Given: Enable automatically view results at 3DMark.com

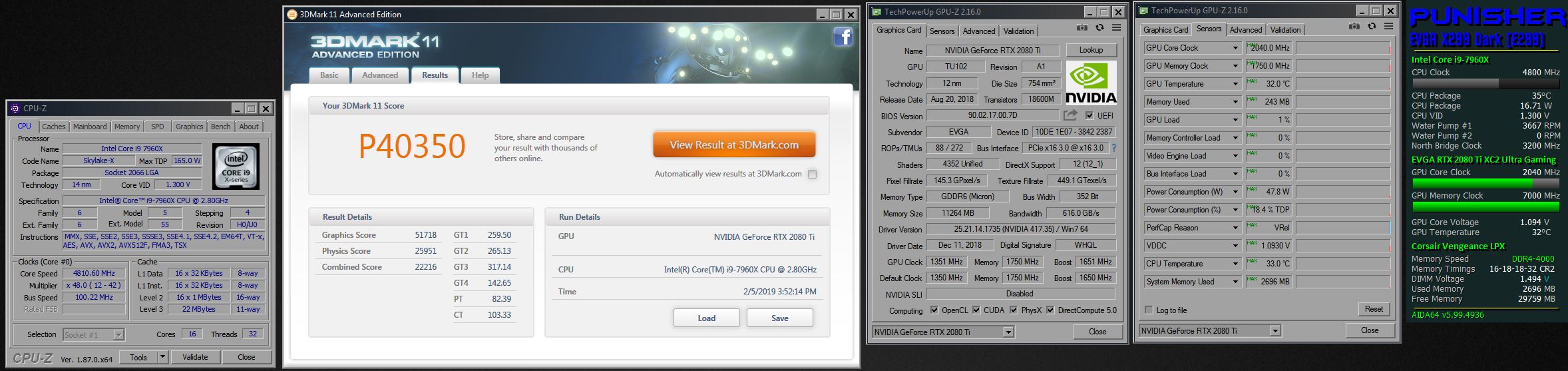Looking at the screenshot, I should coord(812,174).
